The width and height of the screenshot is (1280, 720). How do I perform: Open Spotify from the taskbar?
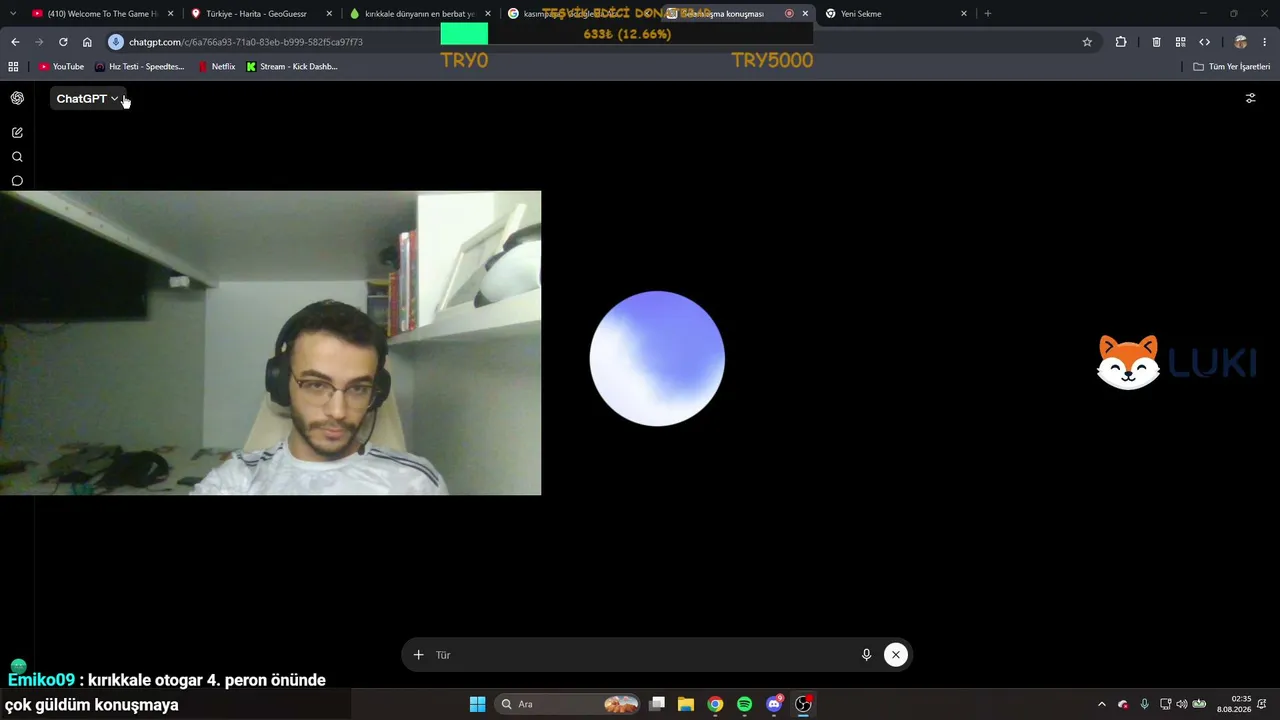tap(744, 704)
